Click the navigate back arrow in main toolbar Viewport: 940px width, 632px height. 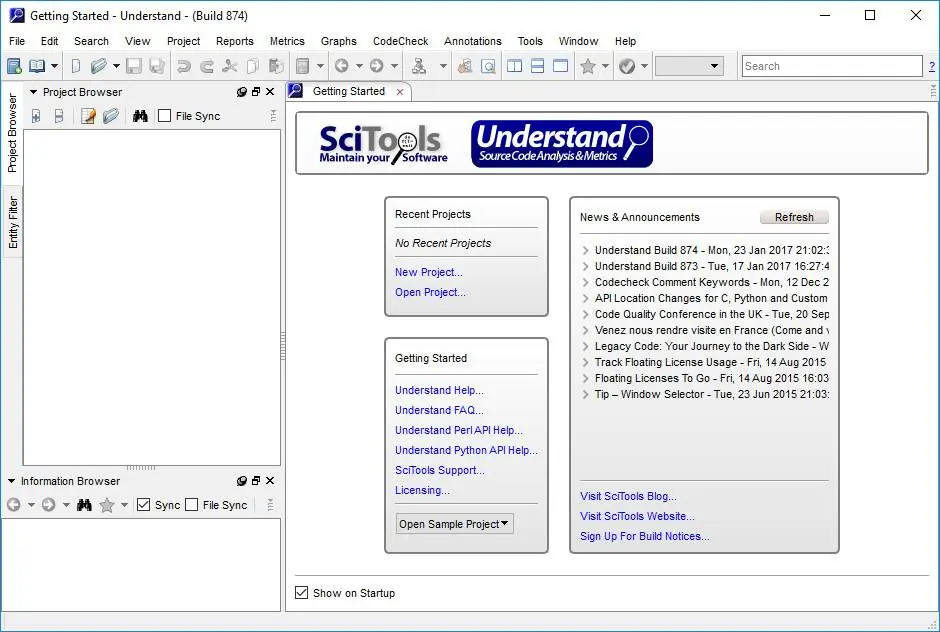(x=342, y=66)
